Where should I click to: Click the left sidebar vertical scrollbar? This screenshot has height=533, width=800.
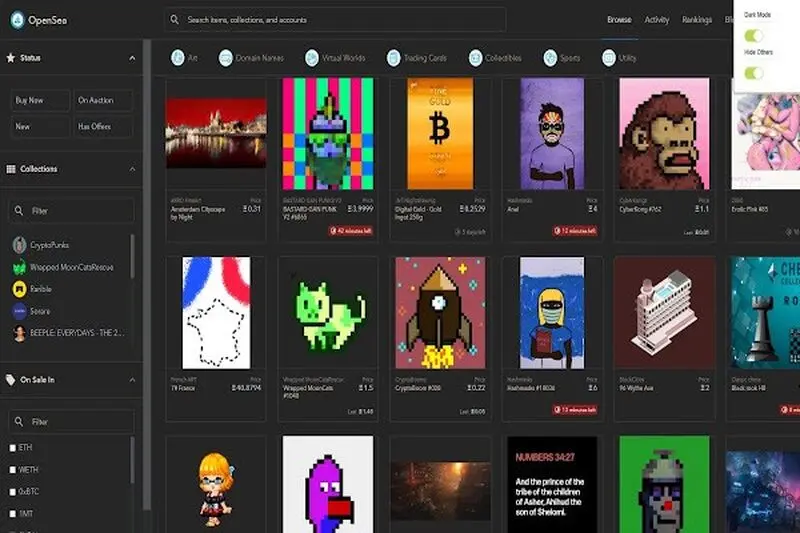coord(147,275)
